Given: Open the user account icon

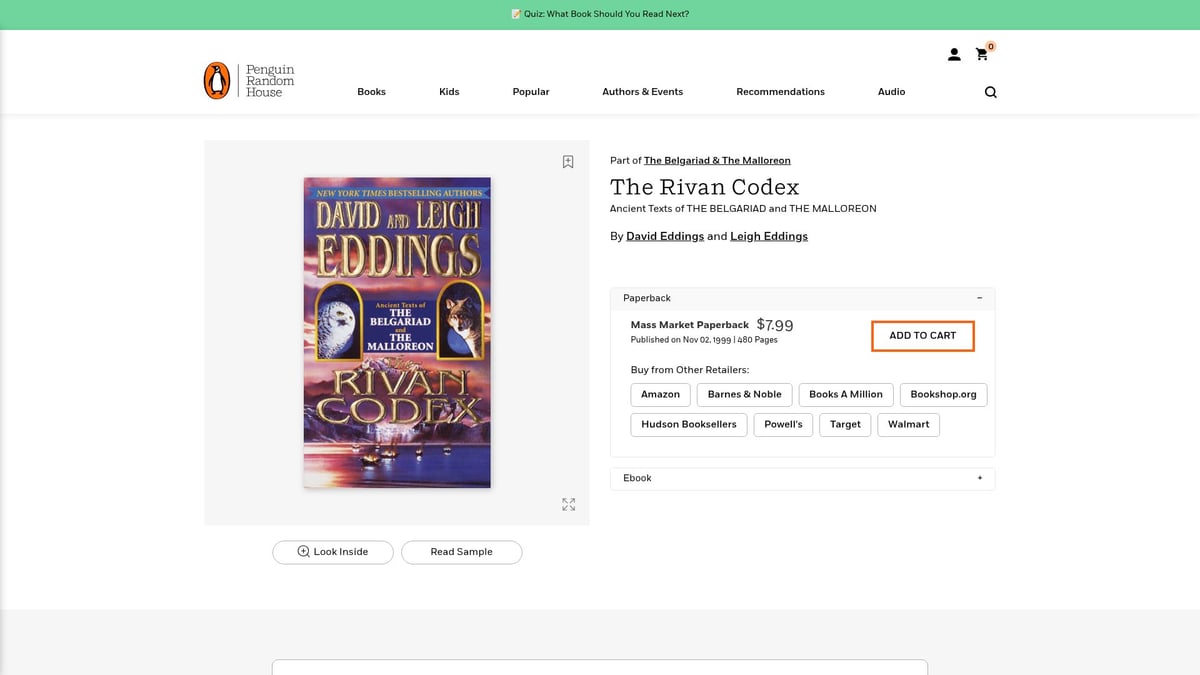Looking at the screenshot, I should click(954, 55).
